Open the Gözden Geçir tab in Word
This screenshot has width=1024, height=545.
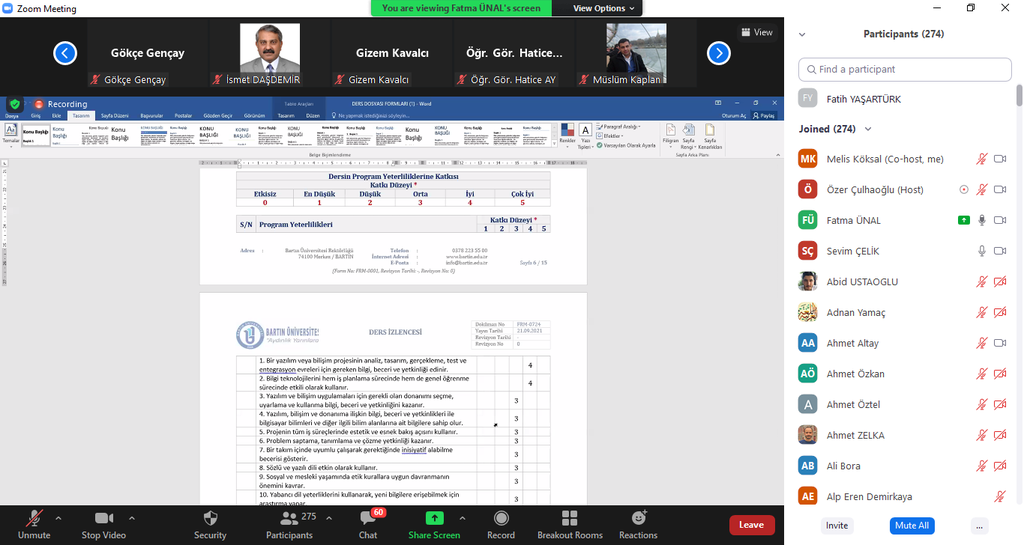(217, 116)
